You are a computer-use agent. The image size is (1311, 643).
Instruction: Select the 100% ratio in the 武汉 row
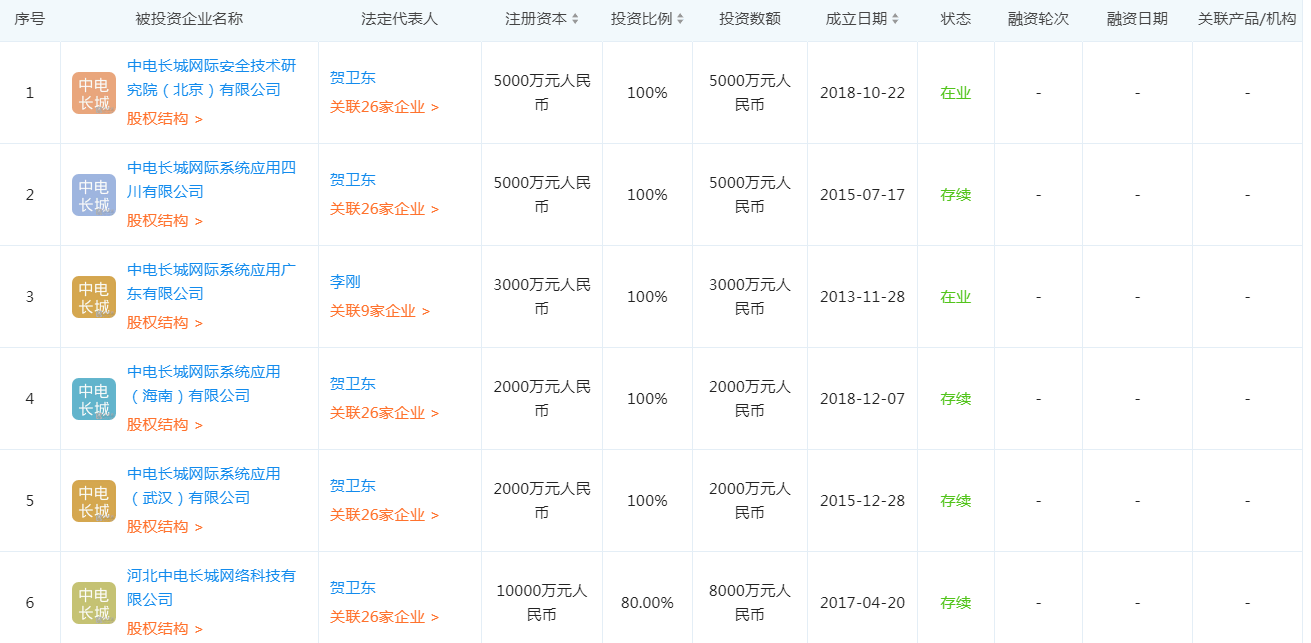coord(647,501)
